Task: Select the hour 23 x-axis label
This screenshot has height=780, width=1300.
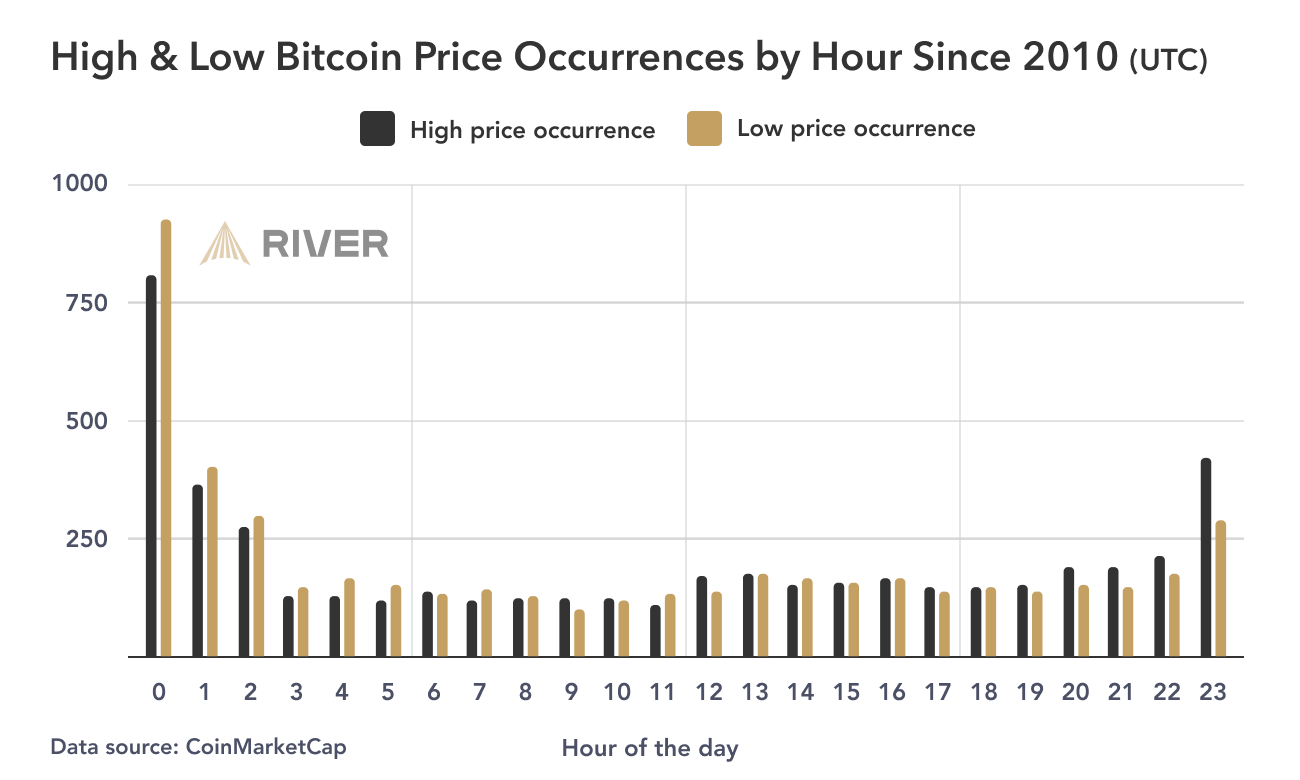Action: coord(1213,692)
